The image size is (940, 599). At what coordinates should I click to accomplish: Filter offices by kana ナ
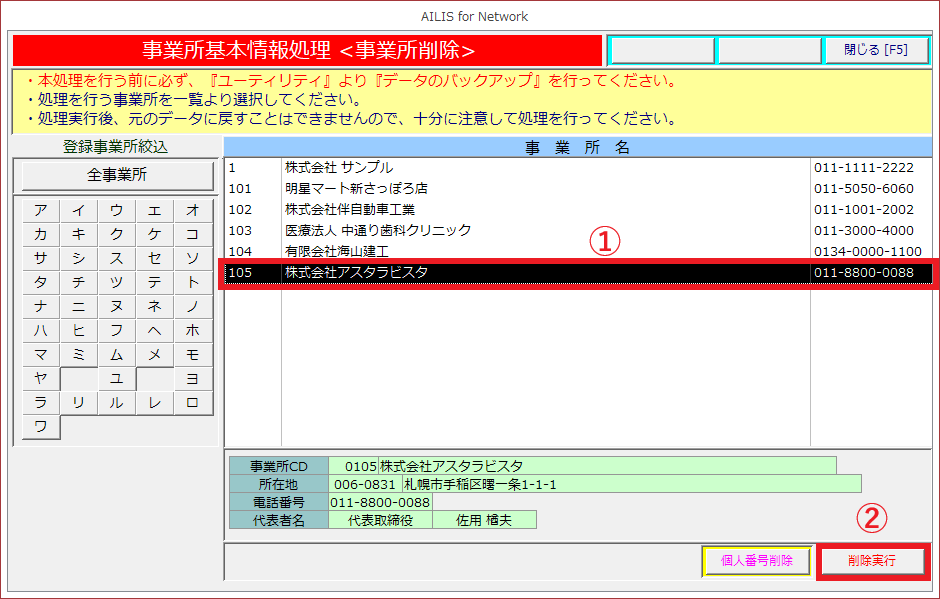[41, 307]
